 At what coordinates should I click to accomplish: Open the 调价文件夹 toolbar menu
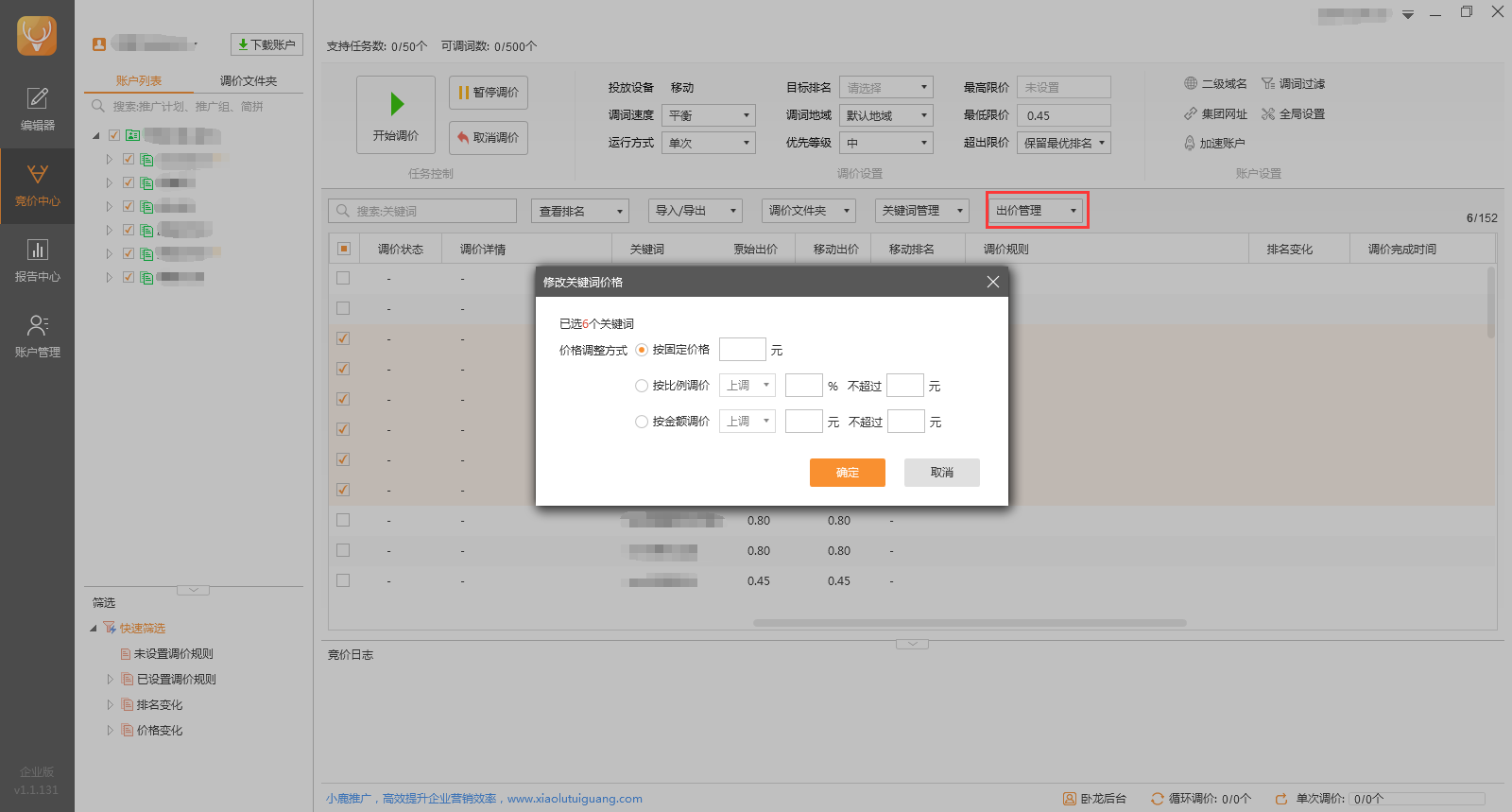click(x=809, y=211)
